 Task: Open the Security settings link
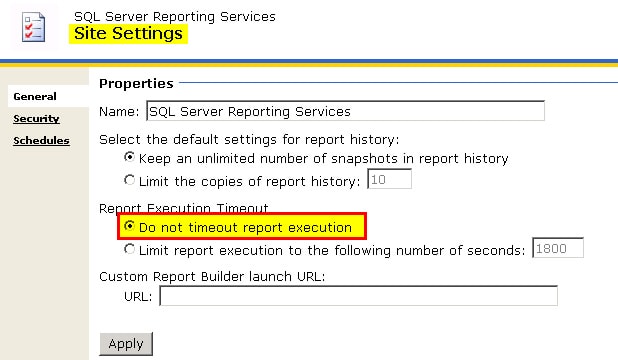click(36, 118)
